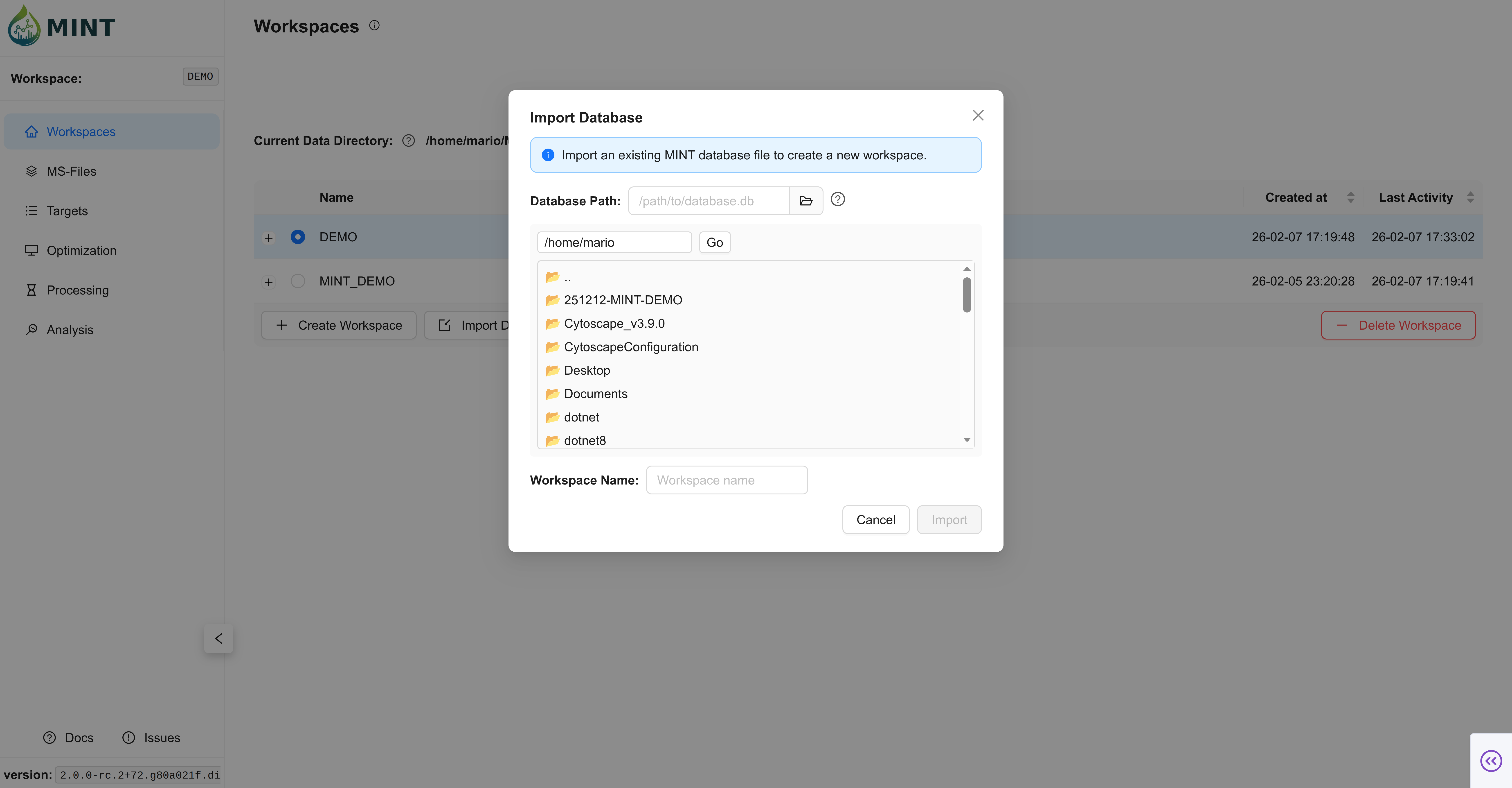
Task: Select the DEMO workspace radio button
Action: [298, 237]
